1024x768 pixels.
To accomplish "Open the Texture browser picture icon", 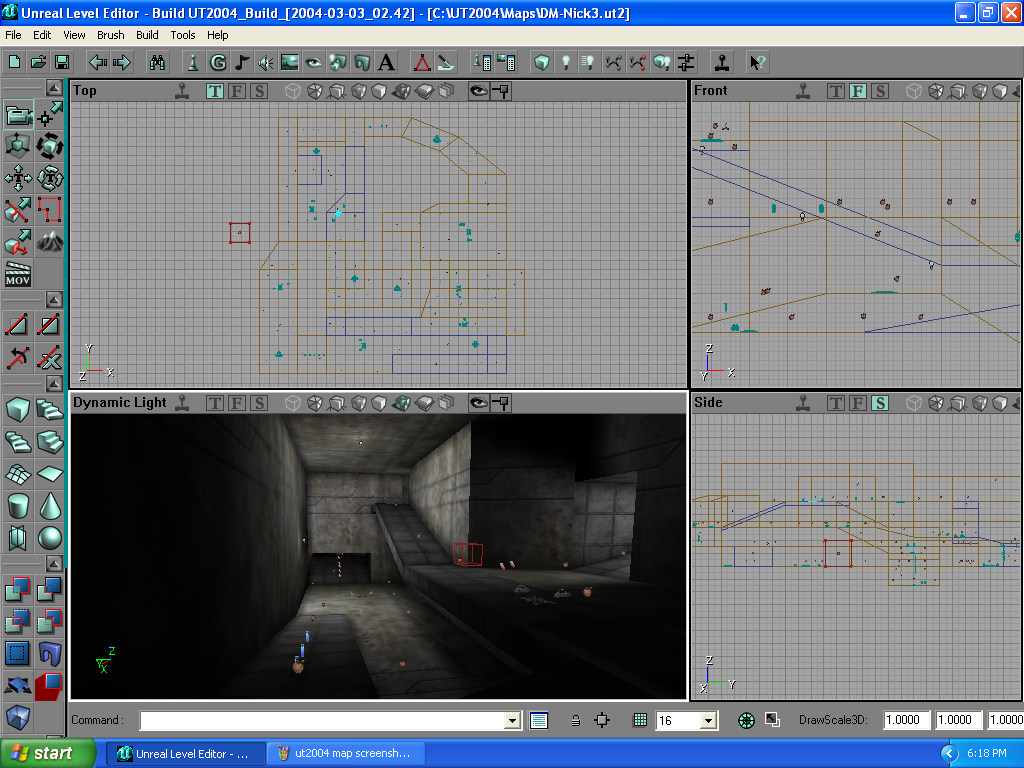I will point(289,63).
